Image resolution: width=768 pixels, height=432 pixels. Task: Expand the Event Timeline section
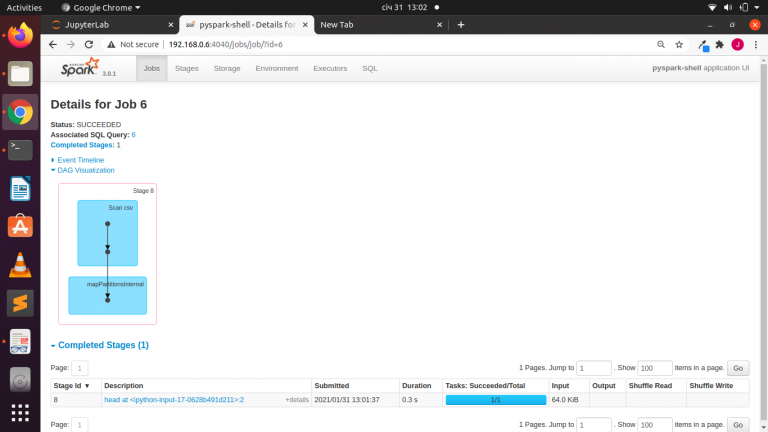80,160
